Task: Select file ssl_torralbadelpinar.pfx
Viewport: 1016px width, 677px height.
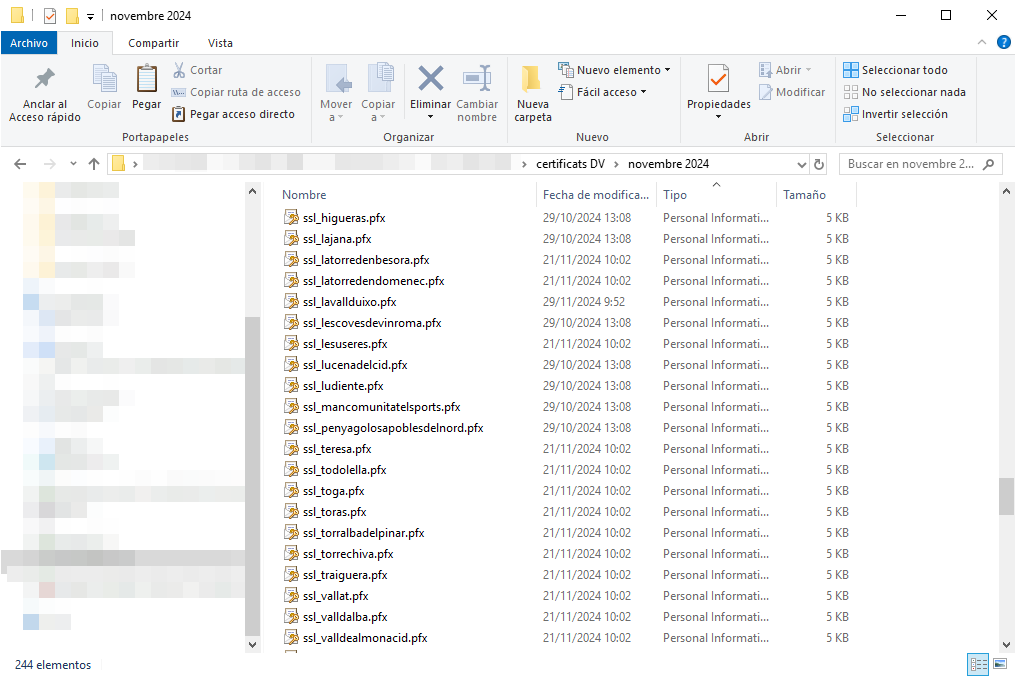Action: [364, 533]
